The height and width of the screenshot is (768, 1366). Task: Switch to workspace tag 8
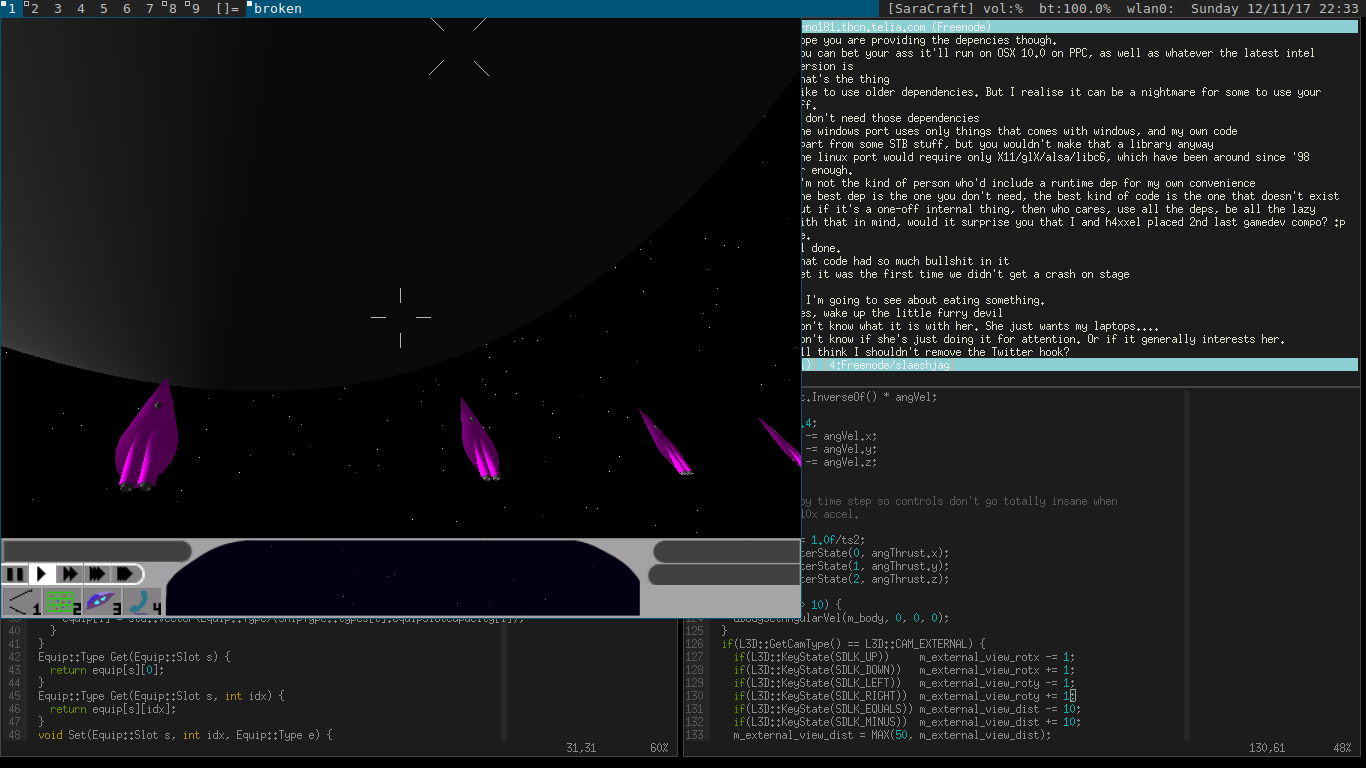point(171,8)
